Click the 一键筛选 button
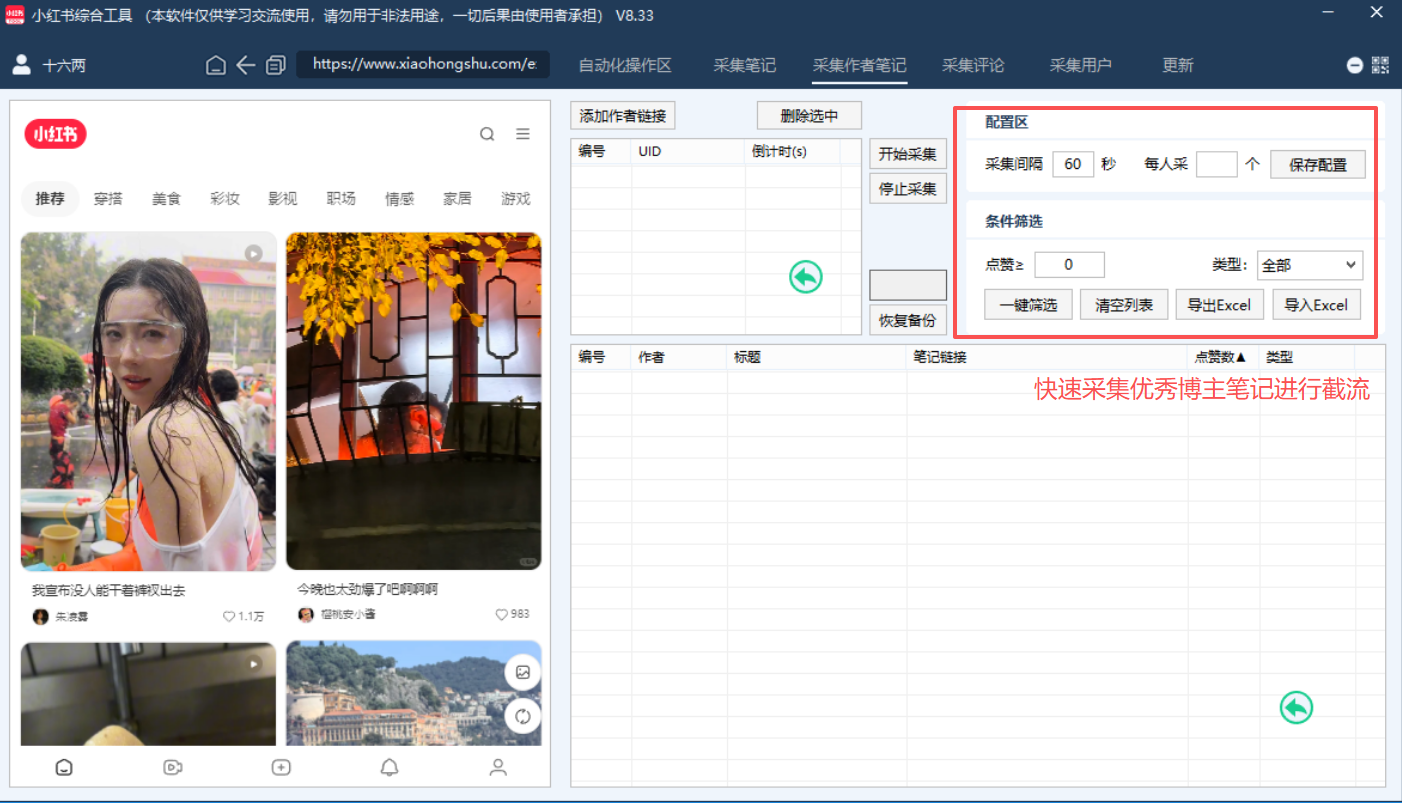This screenshot has width=1402, height=803. 1029,305
